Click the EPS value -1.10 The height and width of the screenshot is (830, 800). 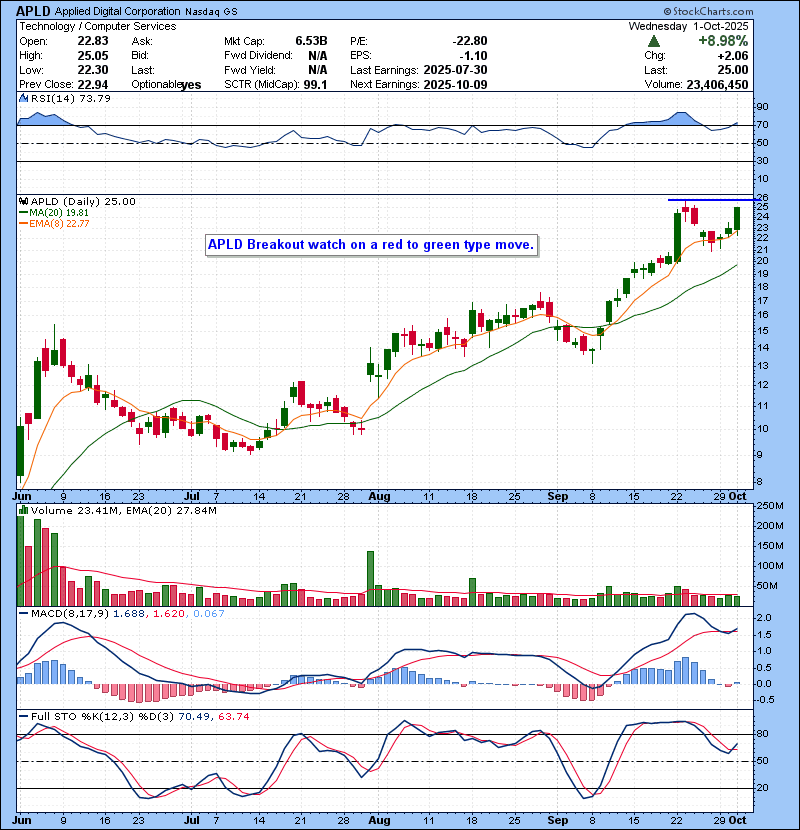[473, 56]
